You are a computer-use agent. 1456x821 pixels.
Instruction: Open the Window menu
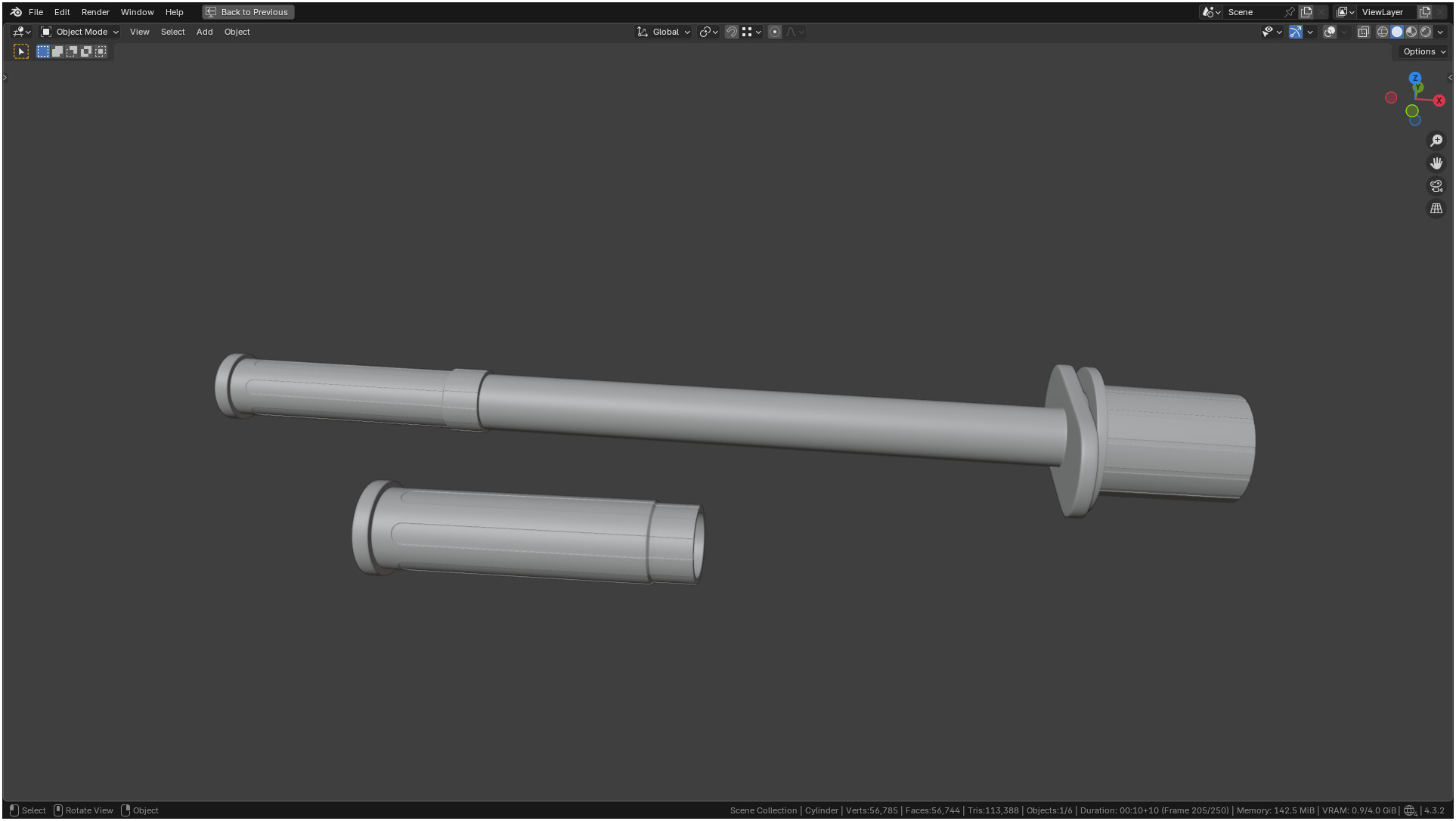(x=137, y=12)
